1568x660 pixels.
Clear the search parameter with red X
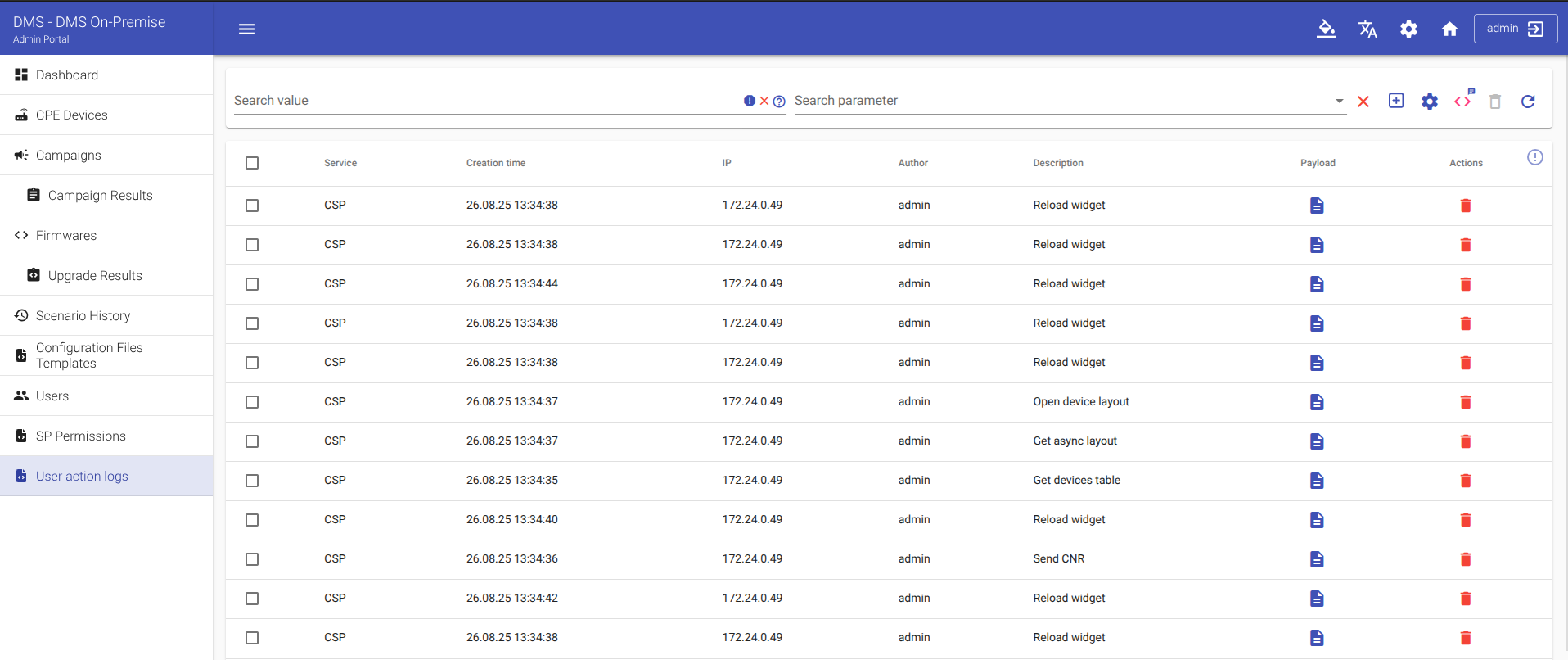1363,102
